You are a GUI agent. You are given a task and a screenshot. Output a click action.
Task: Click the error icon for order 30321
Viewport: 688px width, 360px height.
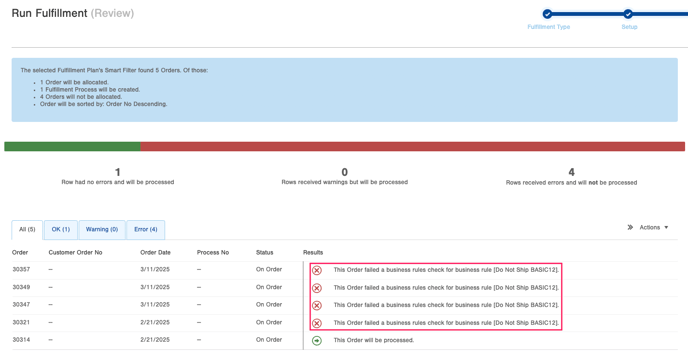pos(317,323)
